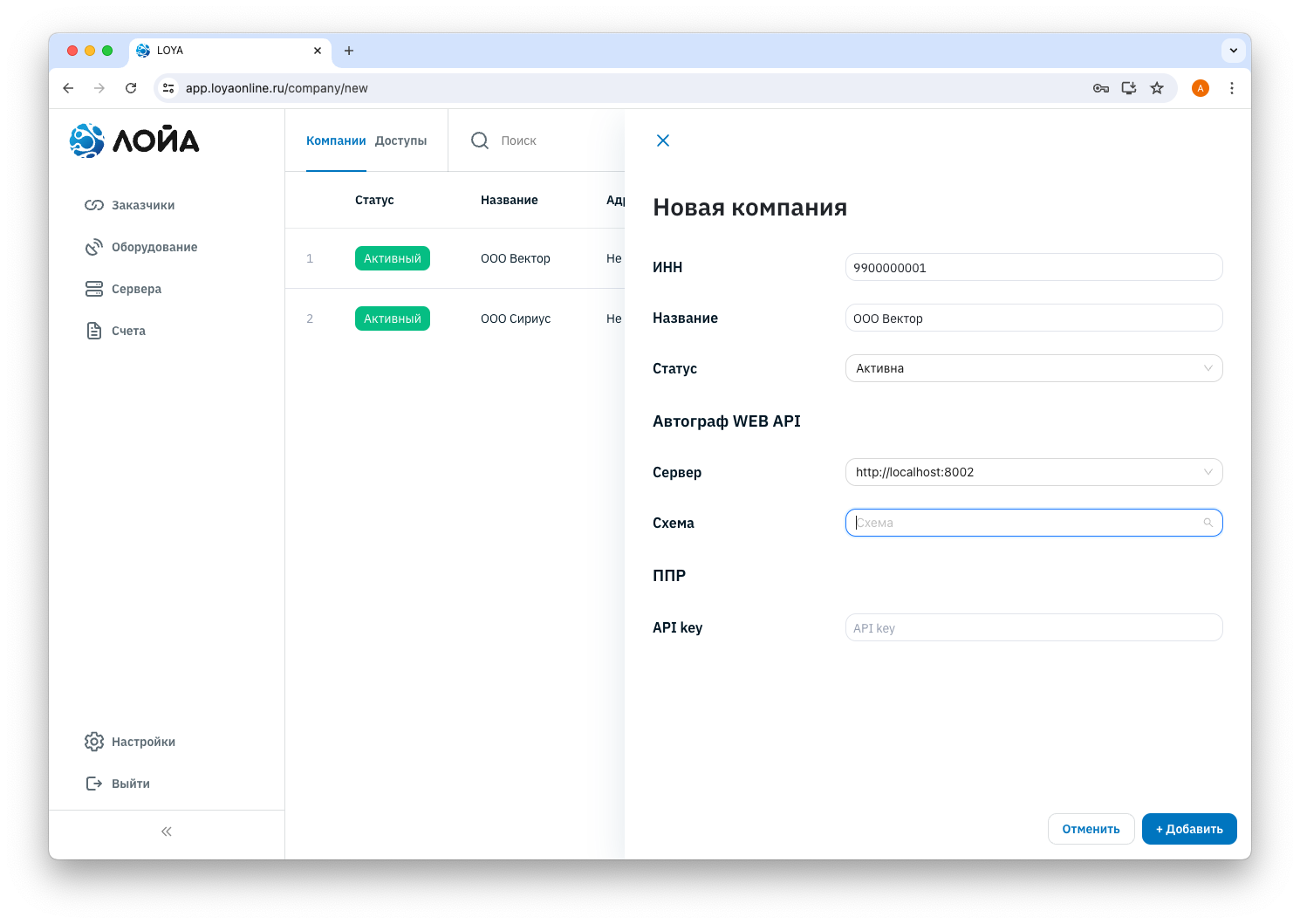Open the Статус dropdown

[x=1034, y=368]
